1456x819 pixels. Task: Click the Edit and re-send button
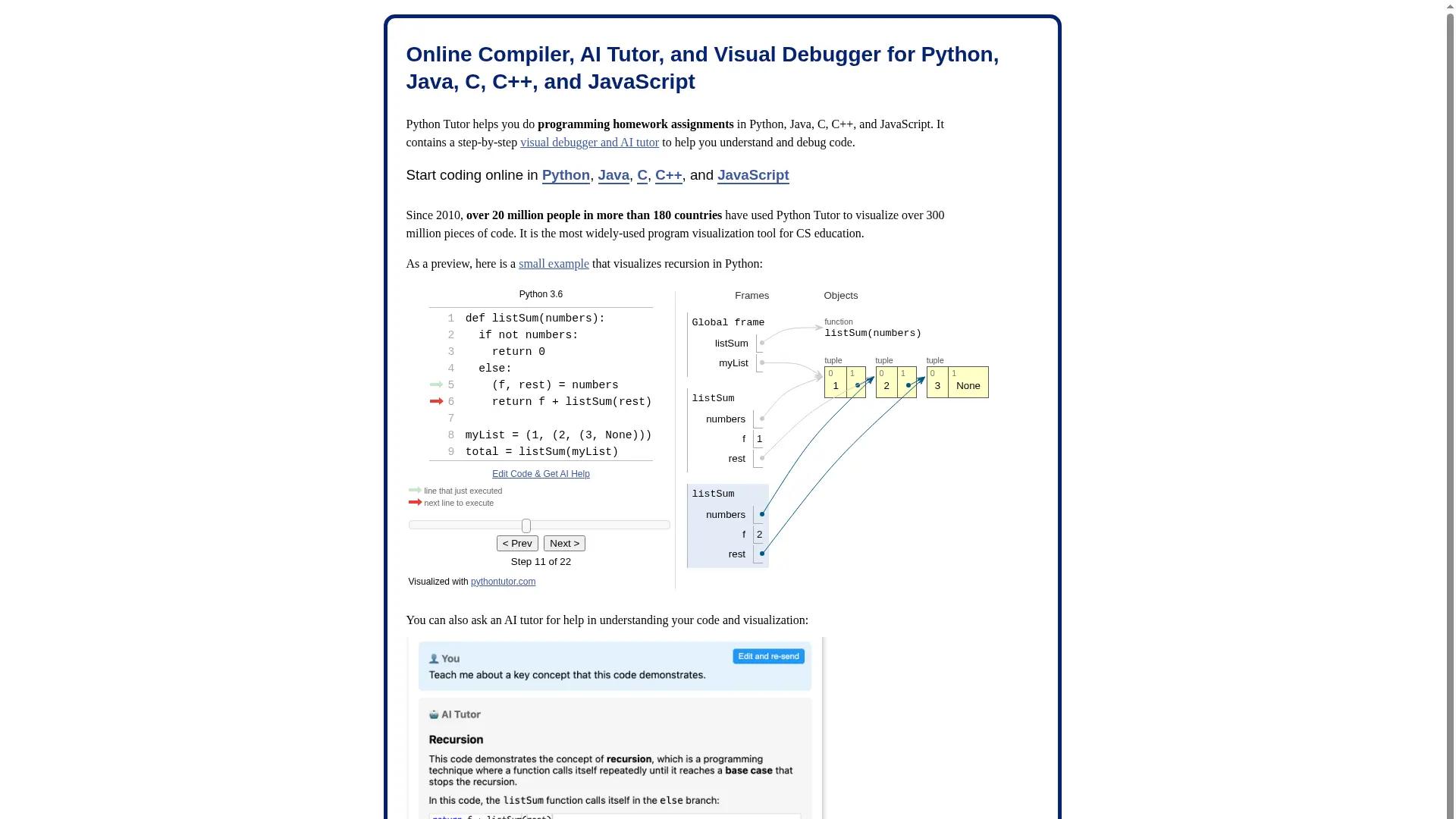coord(768,656)
